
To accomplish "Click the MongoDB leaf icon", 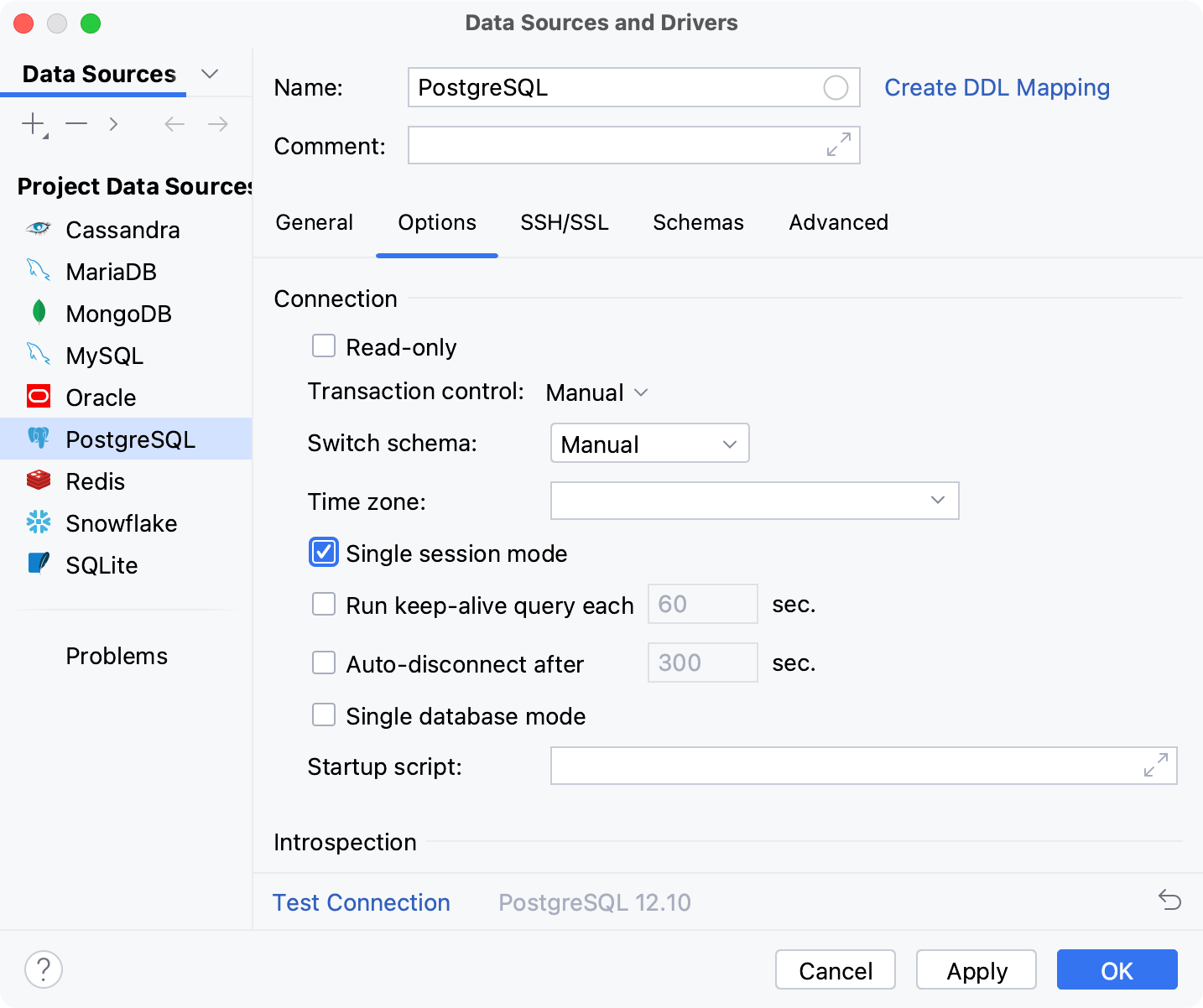I will tap(39, 313).
